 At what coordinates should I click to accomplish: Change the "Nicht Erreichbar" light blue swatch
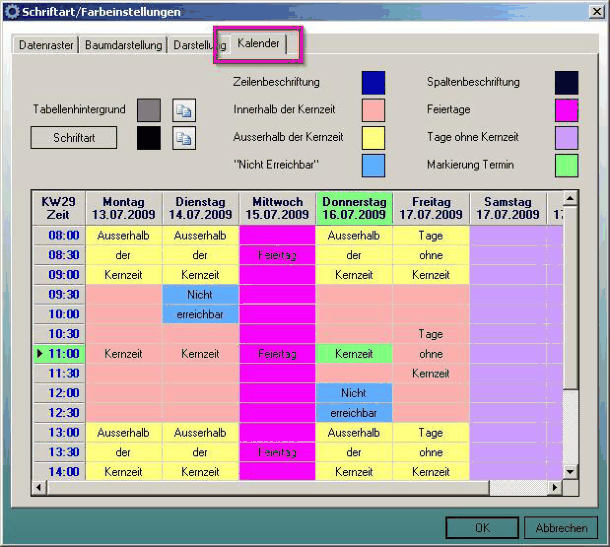pyautogui.click(x=373, y=166)
